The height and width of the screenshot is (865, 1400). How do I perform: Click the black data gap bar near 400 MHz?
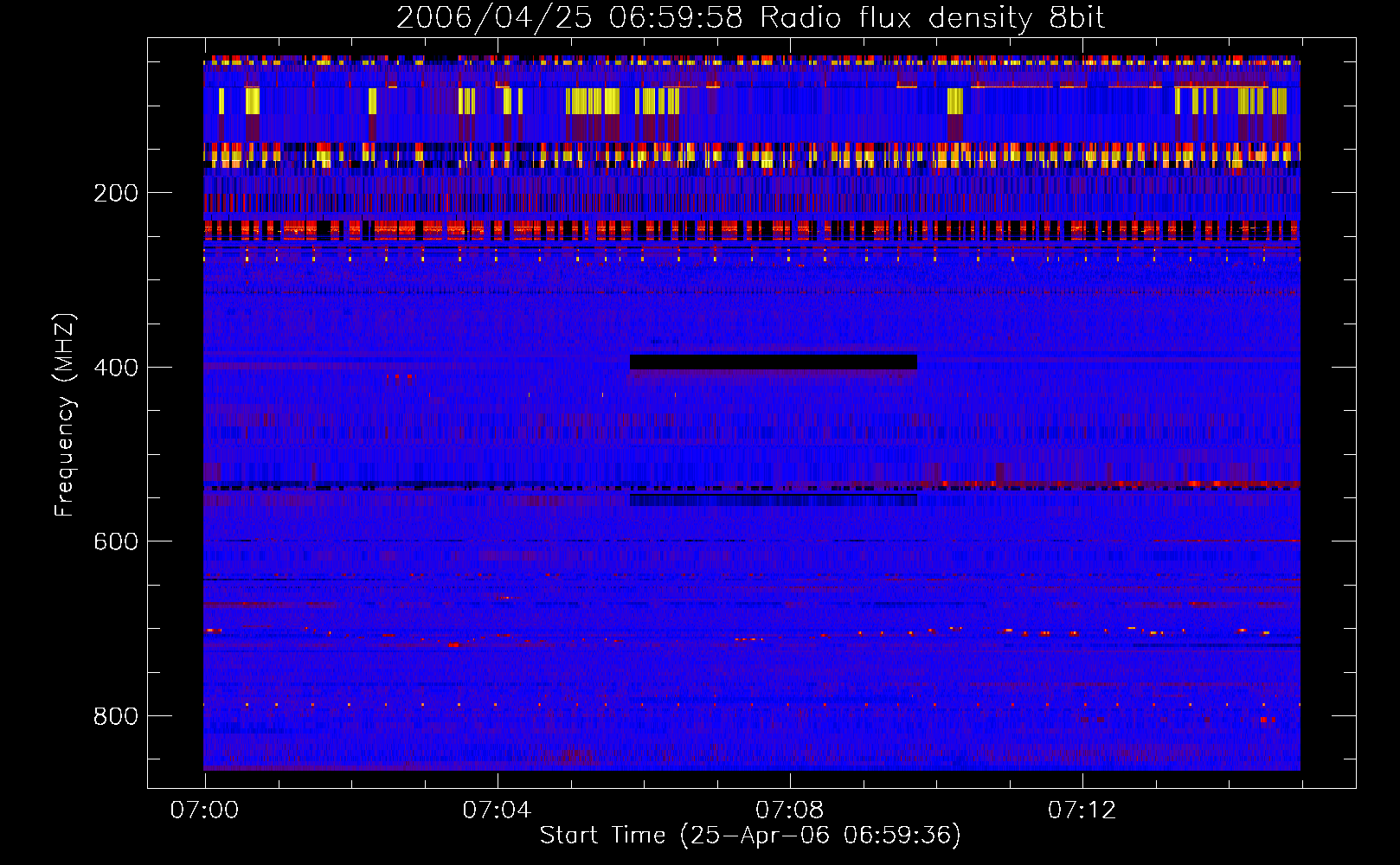point(773,362)
